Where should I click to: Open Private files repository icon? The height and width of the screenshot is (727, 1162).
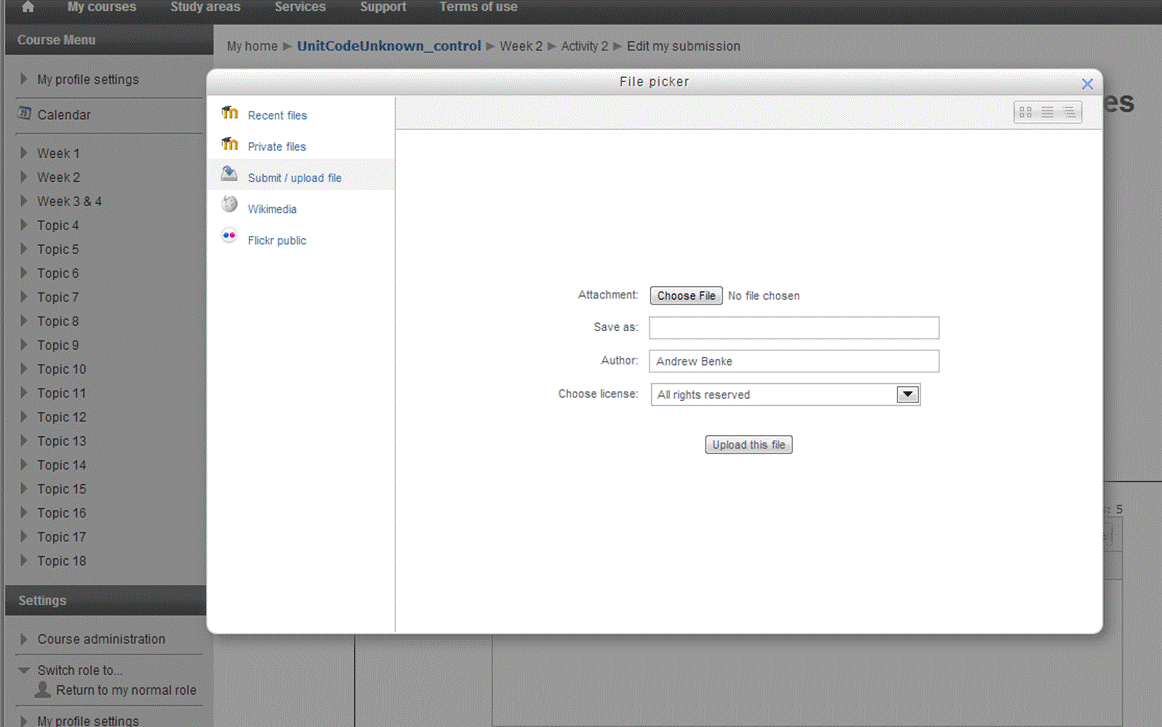230,145
